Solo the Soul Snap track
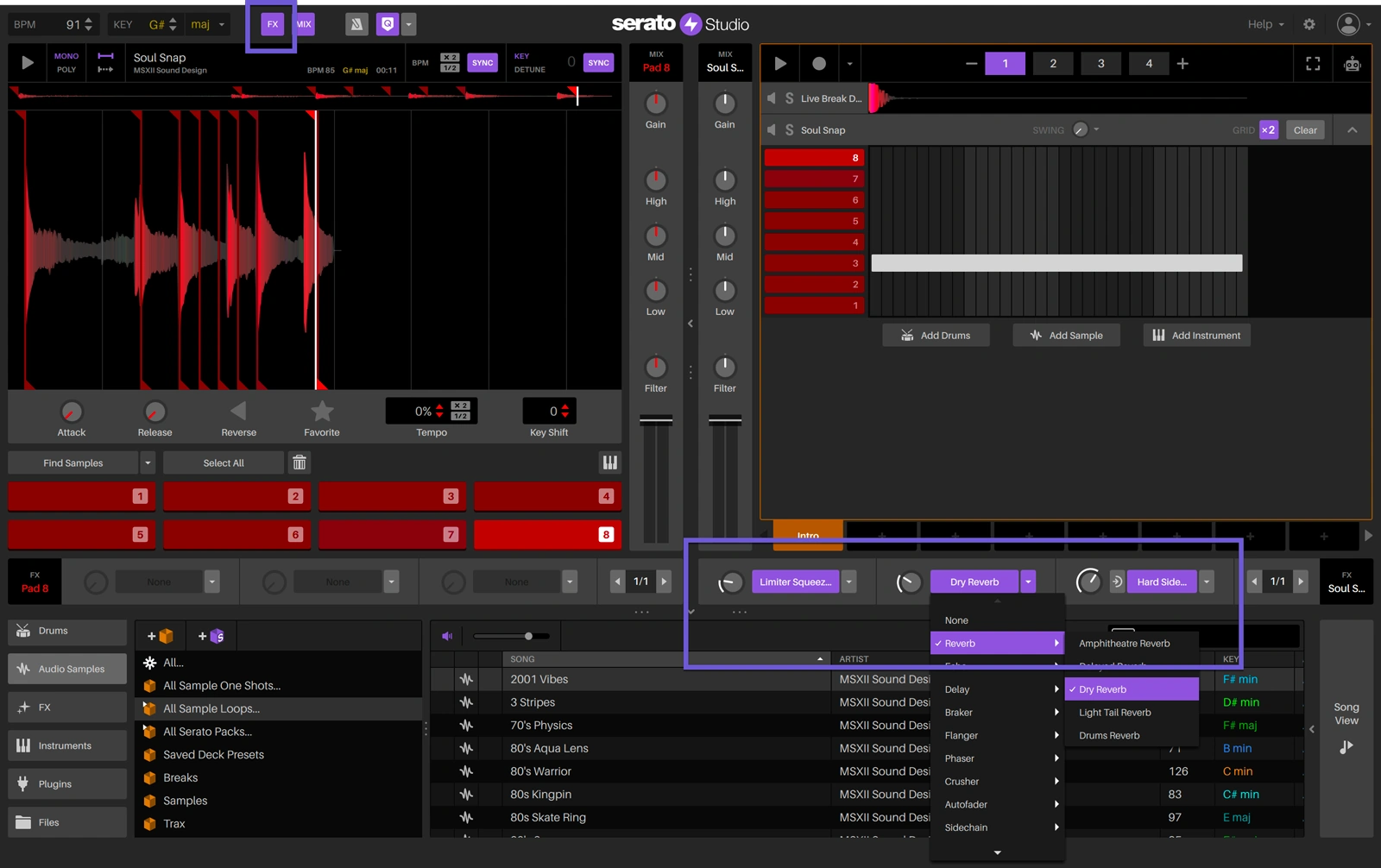 pos(789,129)
